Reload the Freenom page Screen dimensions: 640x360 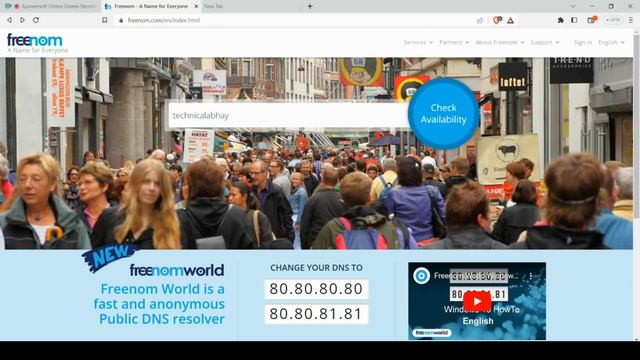point(36,20)
